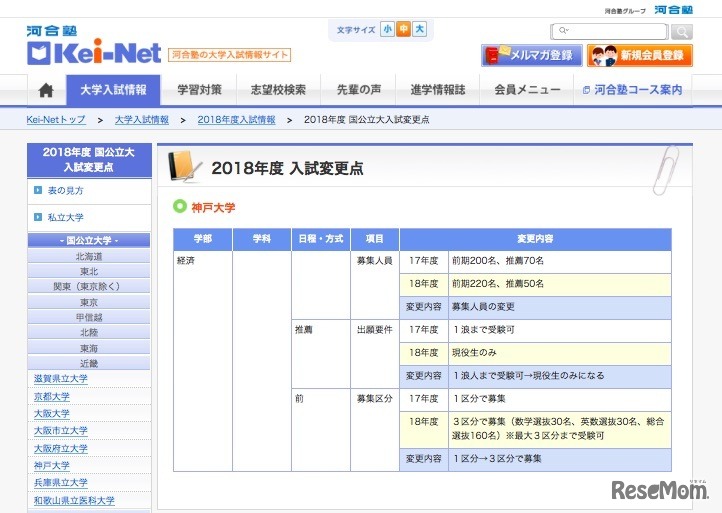Click 学部 column header
Screen dimensions: 722x513
(x=203, y=239)
